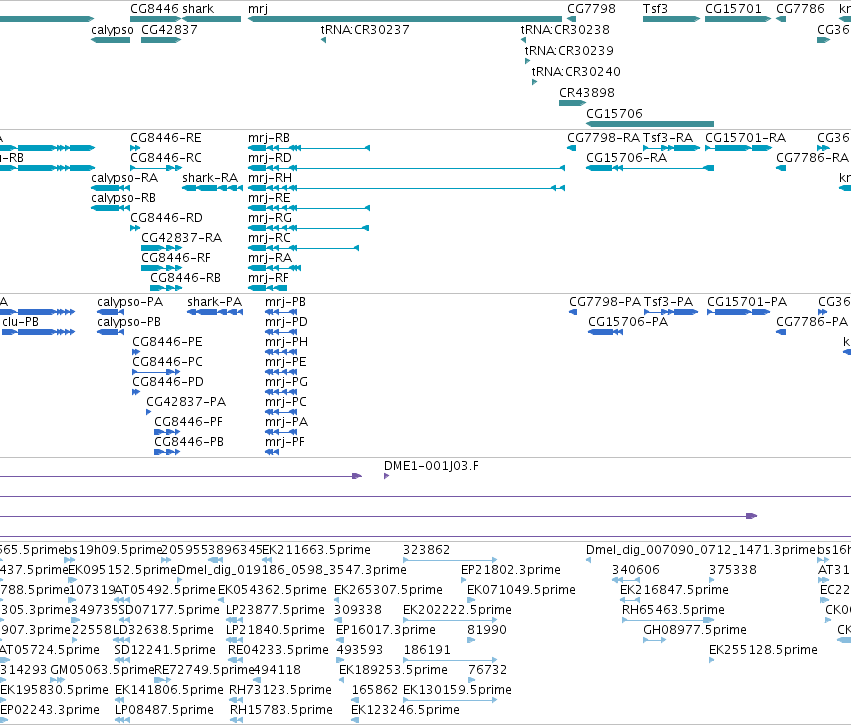851x725 pixels.
Task: Click tRNA:CR30240 label
Action: click(576, 72)
